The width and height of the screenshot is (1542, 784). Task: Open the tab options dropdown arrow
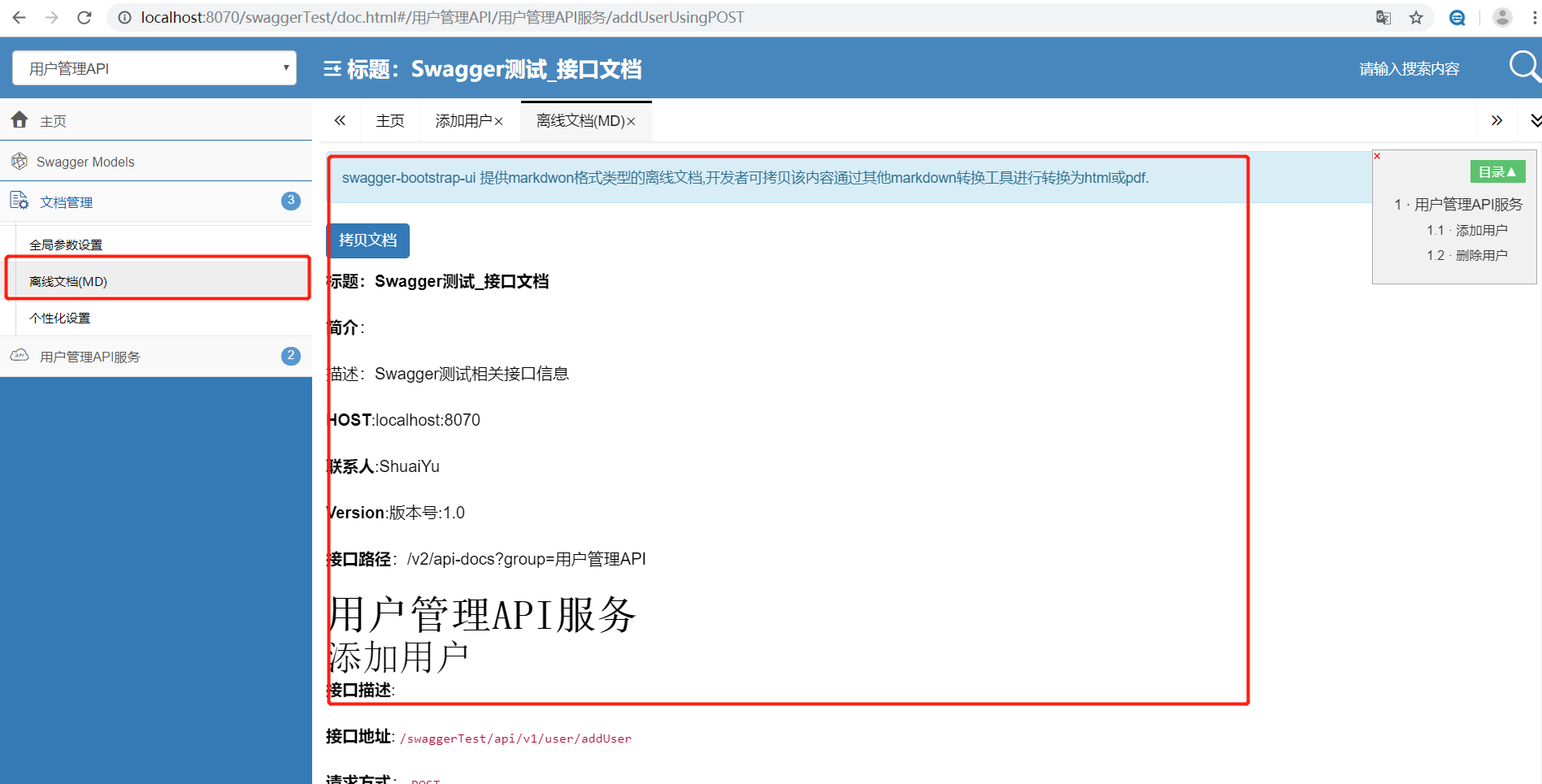point(1535,120)
